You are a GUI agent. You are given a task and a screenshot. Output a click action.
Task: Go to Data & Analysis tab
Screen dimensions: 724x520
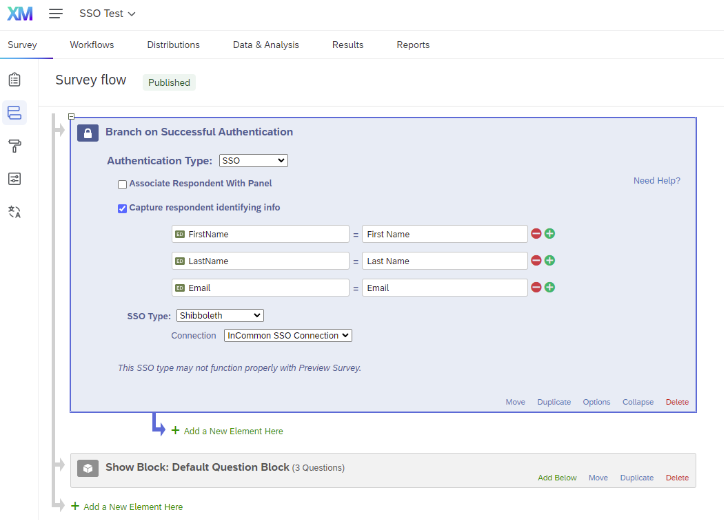tap(266, 45)
